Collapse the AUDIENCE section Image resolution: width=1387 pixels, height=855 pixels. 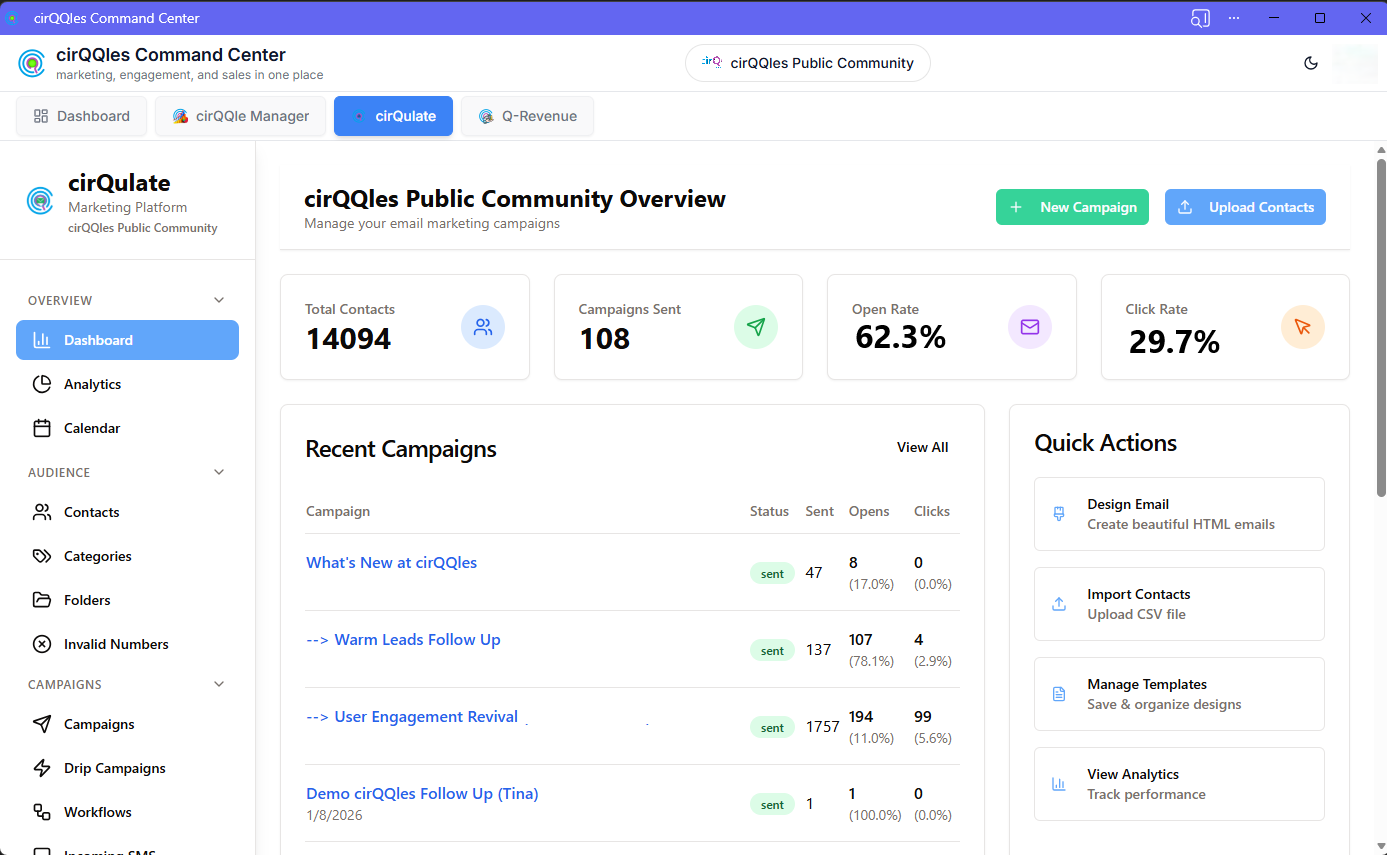point(219,472)
